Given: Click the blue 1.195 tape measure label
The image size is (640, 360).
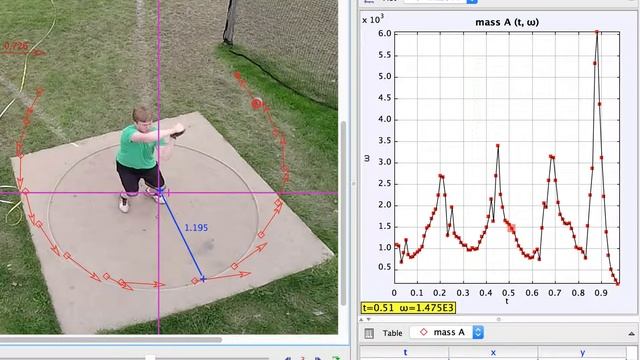Looking at the screenshot, I should click(x=196, y=228).
